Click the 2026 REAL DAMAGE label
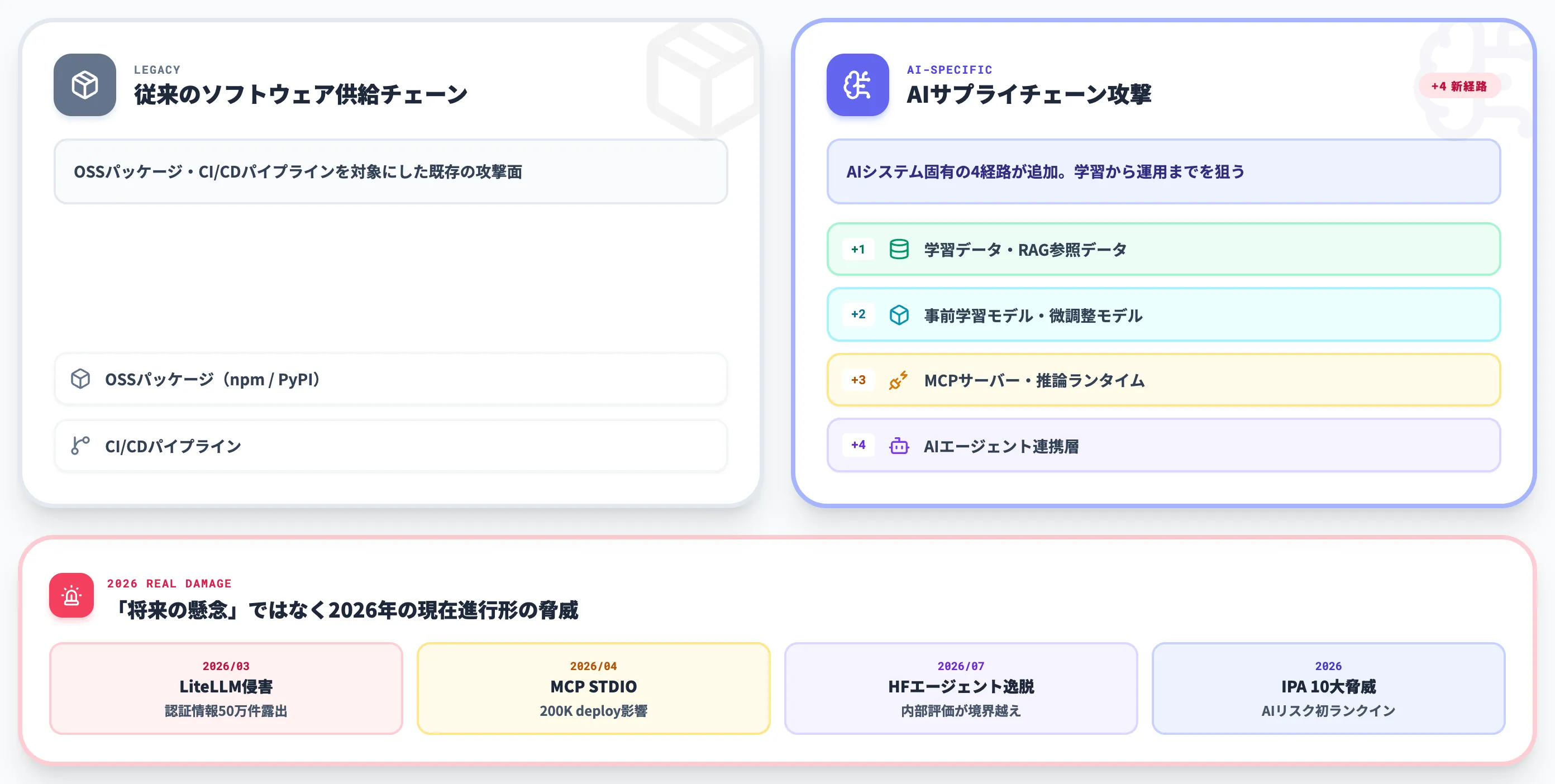Image resolution: width=1555 pixels, height=784 pixels. tap(169, 583)
